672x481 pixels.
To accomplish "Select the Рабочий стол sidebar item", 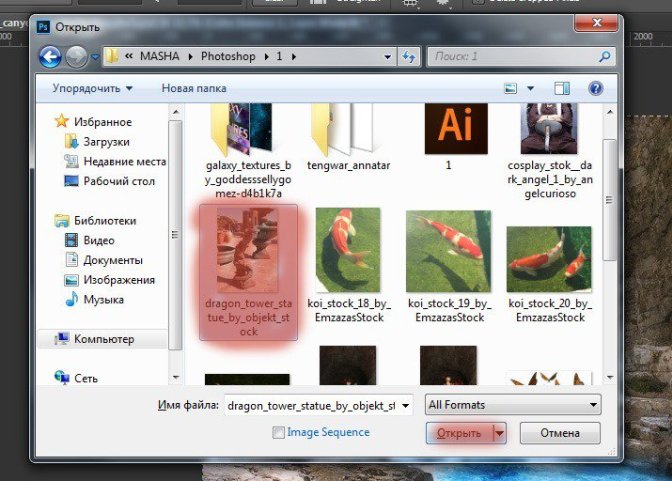I will tap(118, 181).
